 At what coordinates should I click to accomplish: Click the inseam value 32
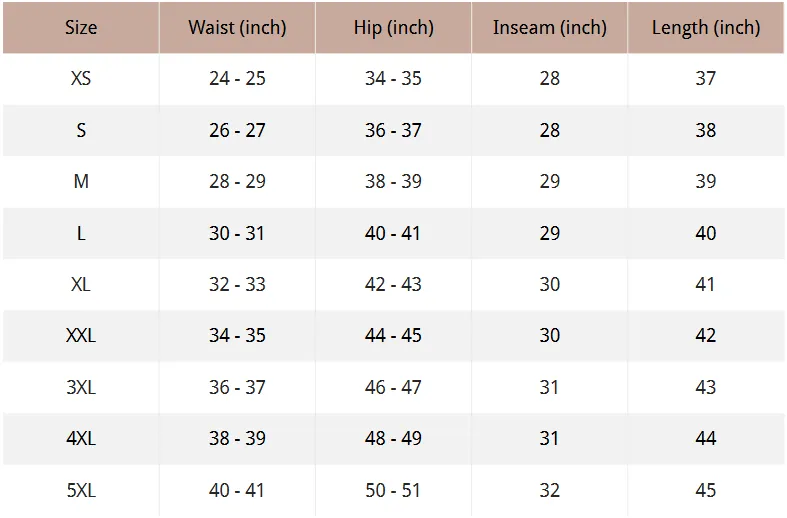coord(550,490)
